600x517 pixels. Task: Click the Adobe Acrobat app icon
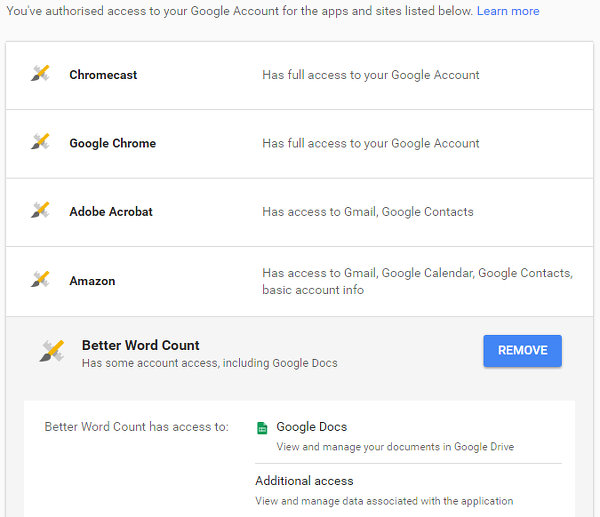pos(40,210)
